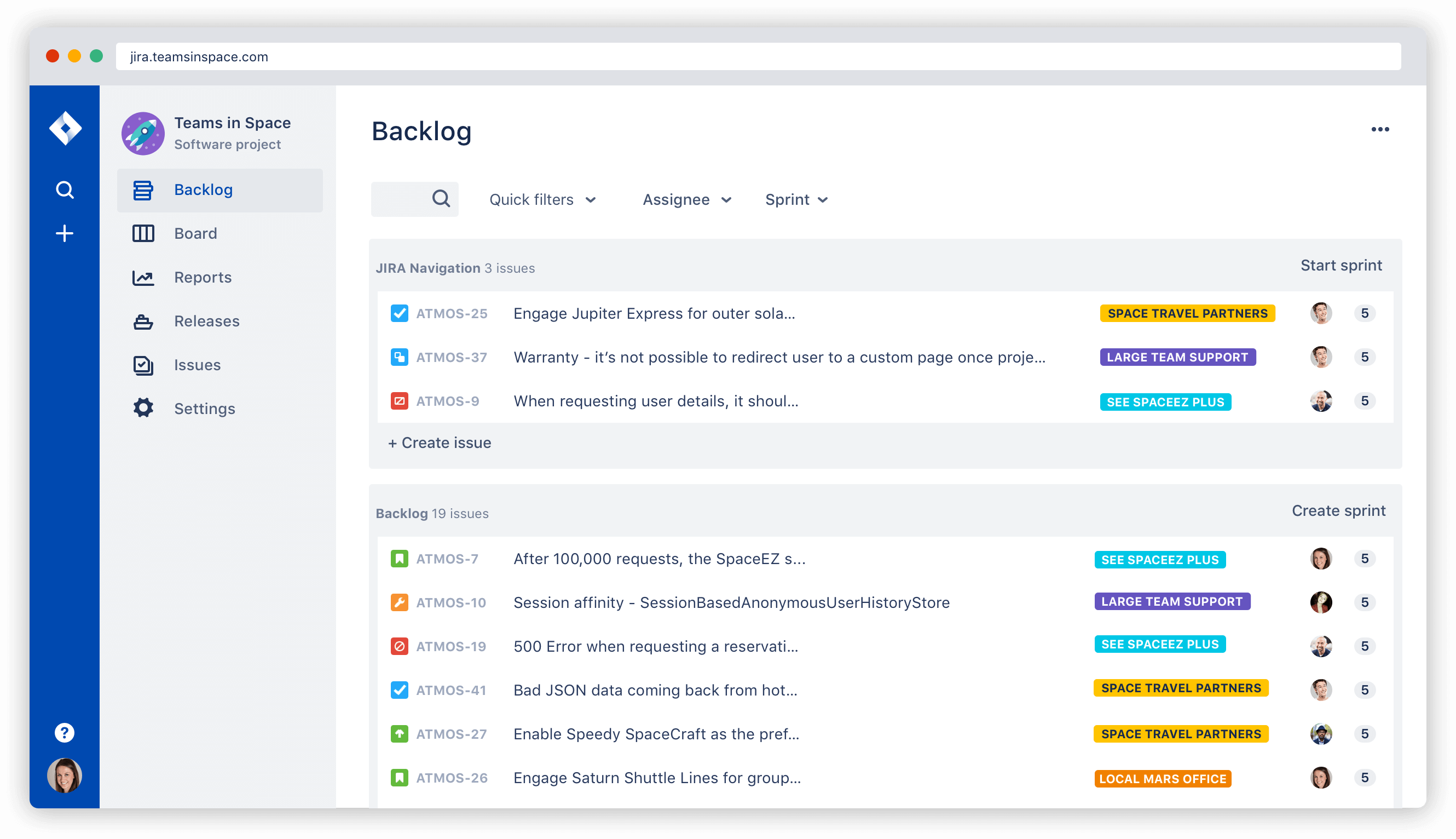Toggle checkbox on ATMOS-9 story issue

(x=398, y=401)
